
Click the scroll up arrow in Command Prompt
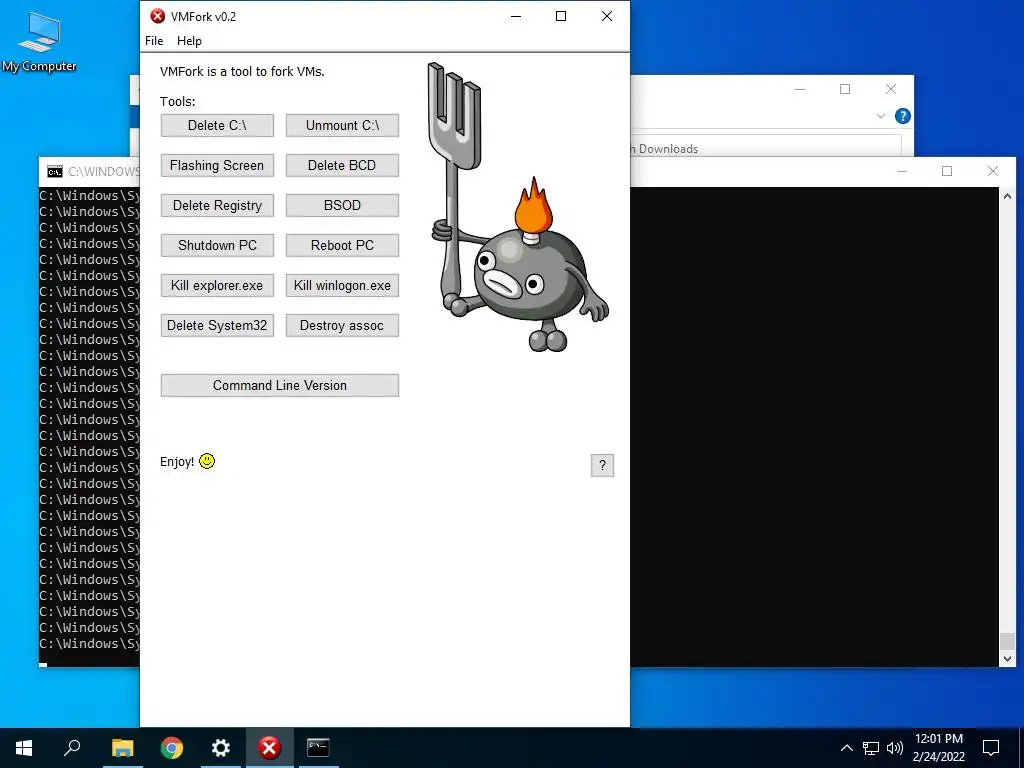tap(1008, 196)
